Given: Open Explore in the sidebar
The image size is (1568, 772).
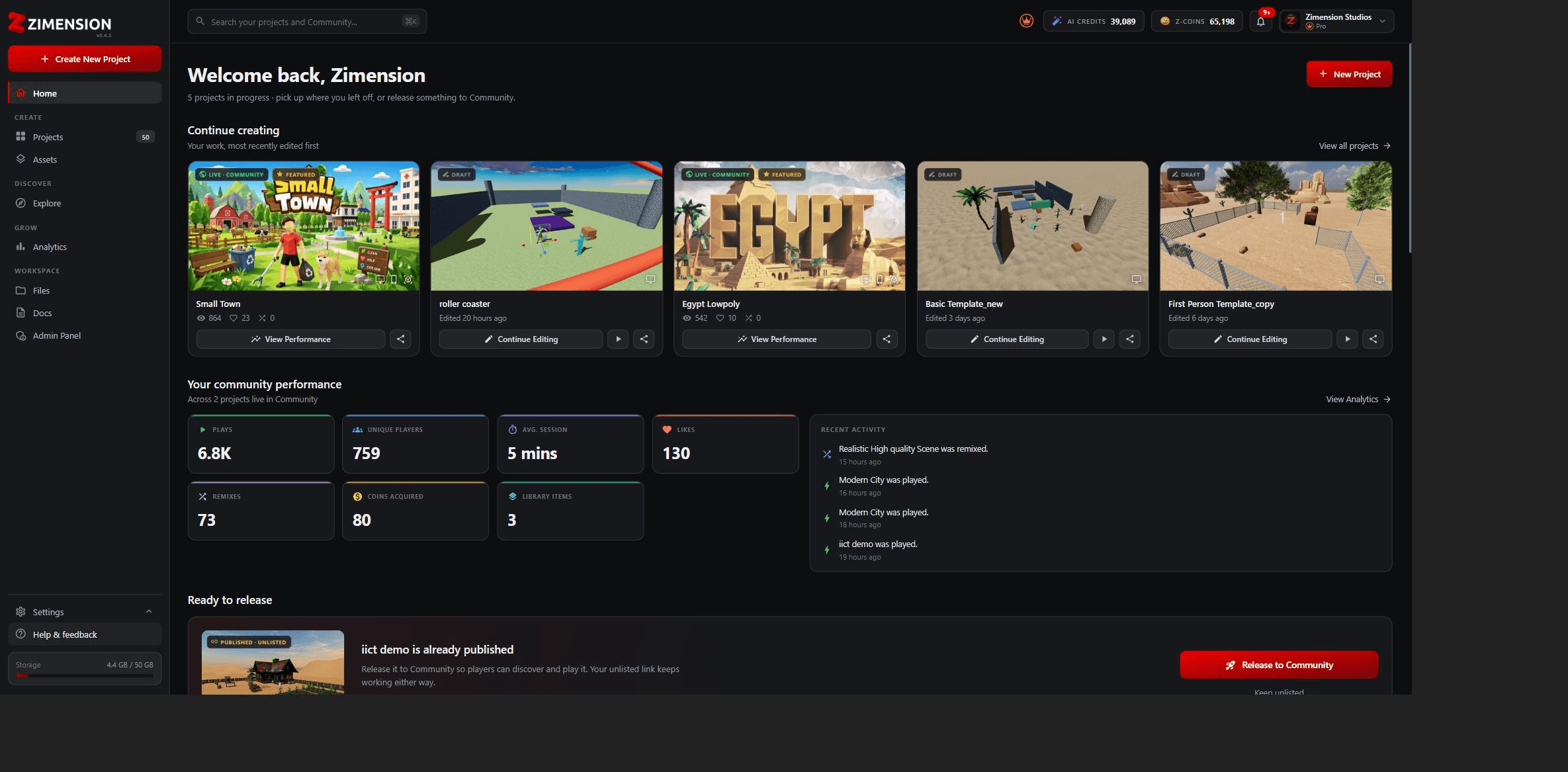Looking at the screenshot, I should point(85,203).
